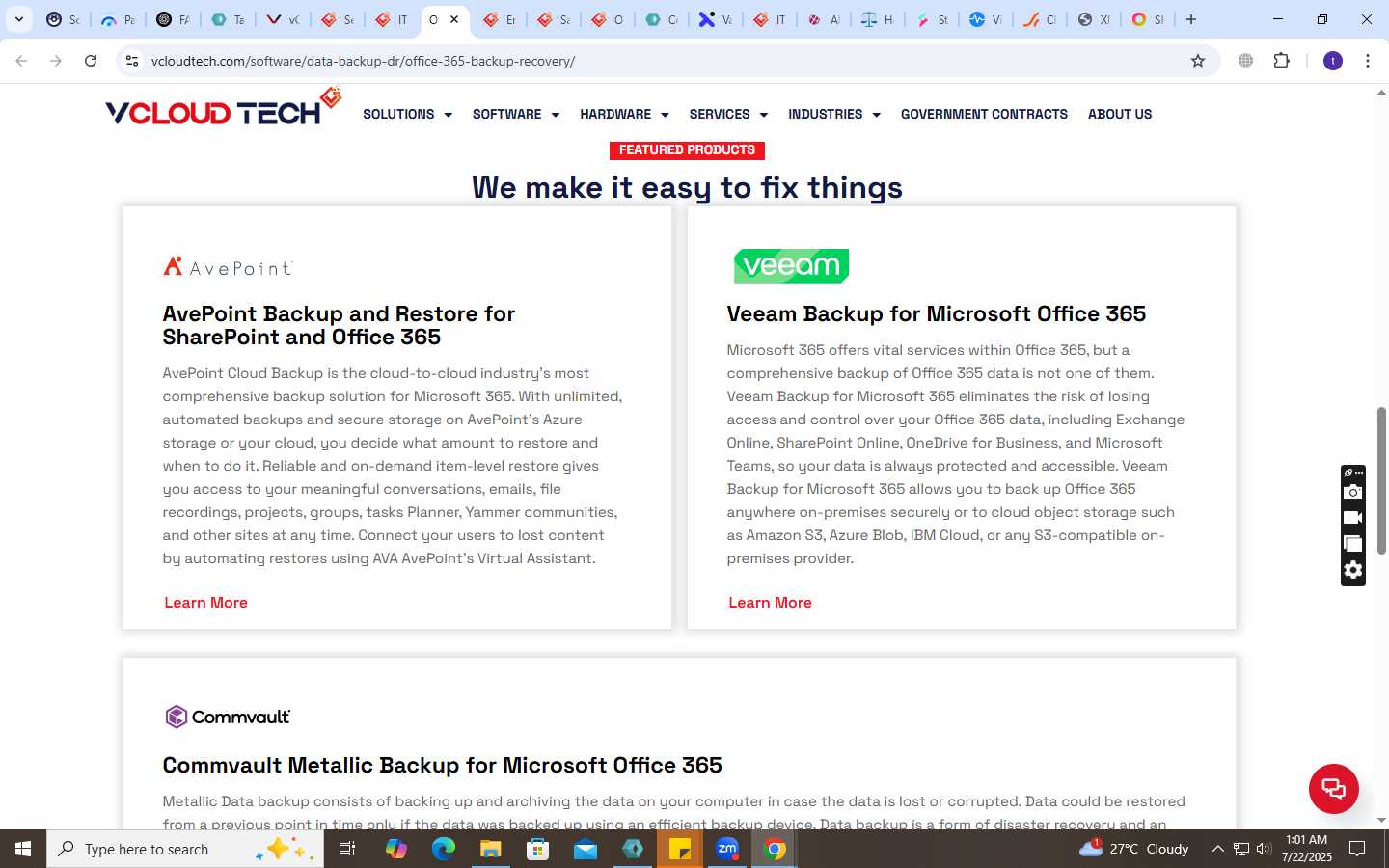This screenshot has height=868, width=1389.
Task: Show hidden system tray icons
Action: (1217, 849)
